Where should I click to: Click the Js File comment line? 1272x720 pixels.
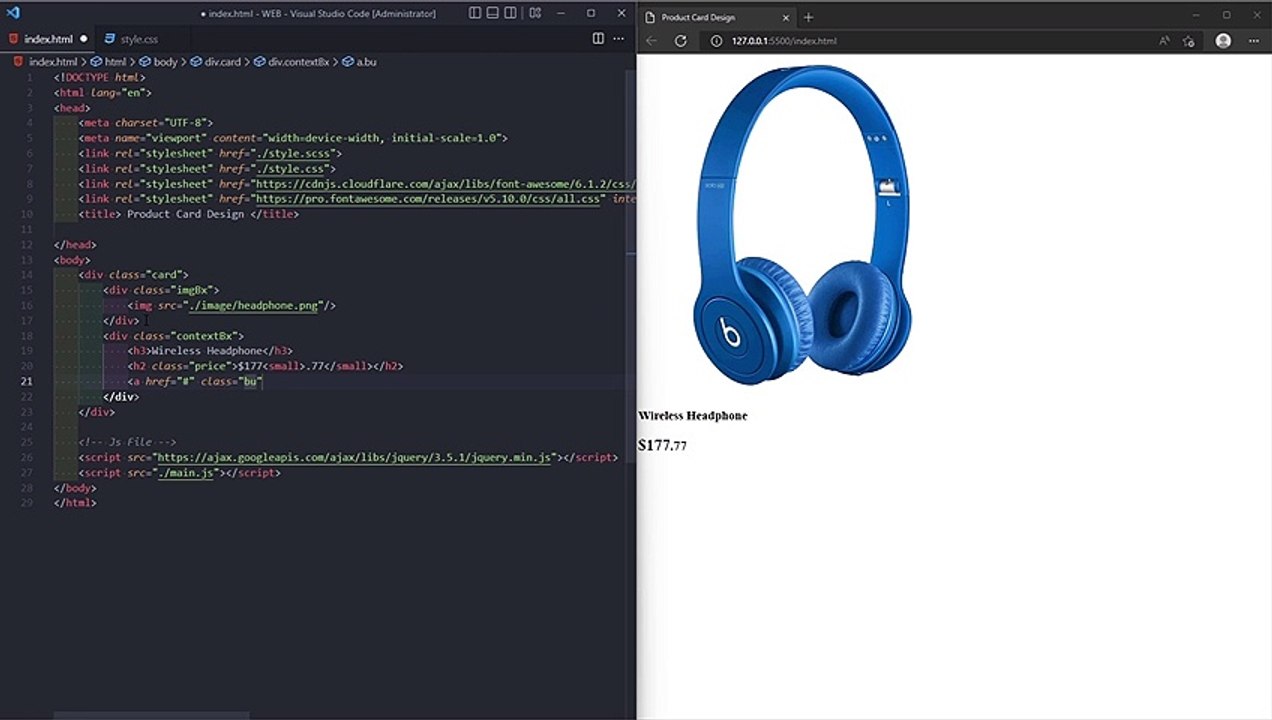[x=127, y=442]
